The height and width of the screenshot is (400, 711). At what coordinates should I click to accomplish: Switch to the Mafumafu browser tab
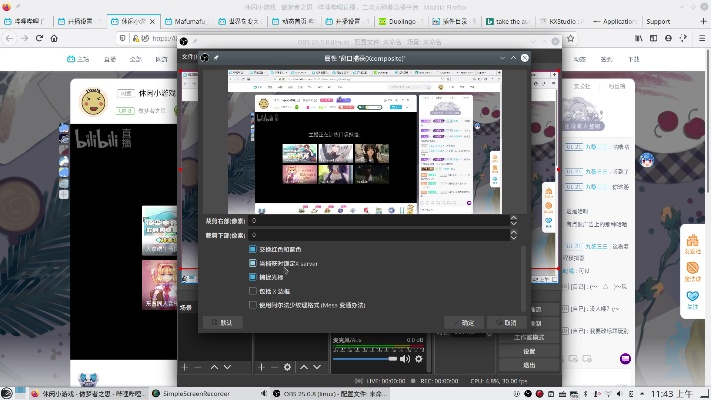[x=190, y=20]
